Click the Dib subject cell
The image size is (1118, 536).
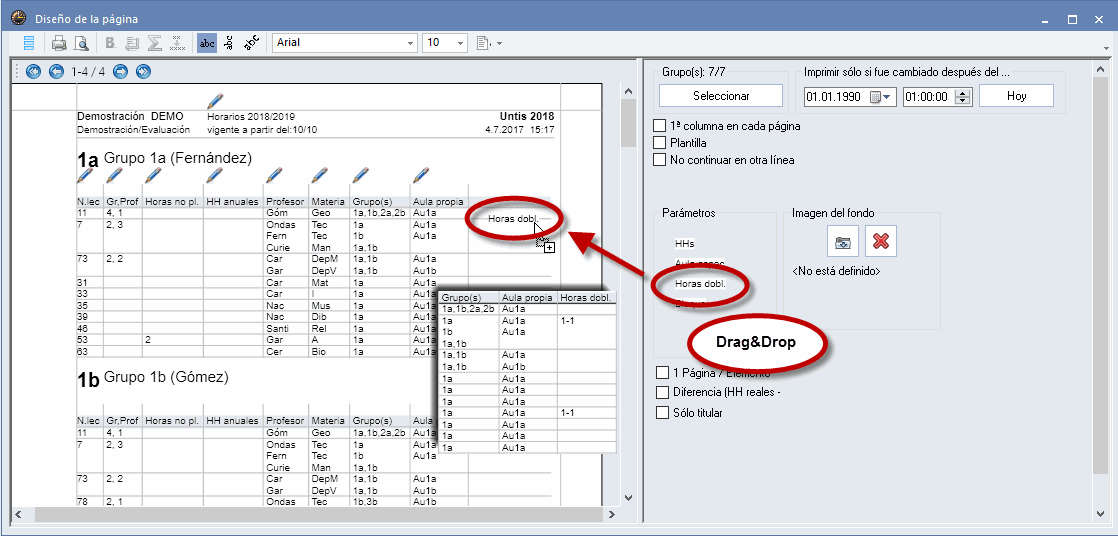click(x=319, y=317)
